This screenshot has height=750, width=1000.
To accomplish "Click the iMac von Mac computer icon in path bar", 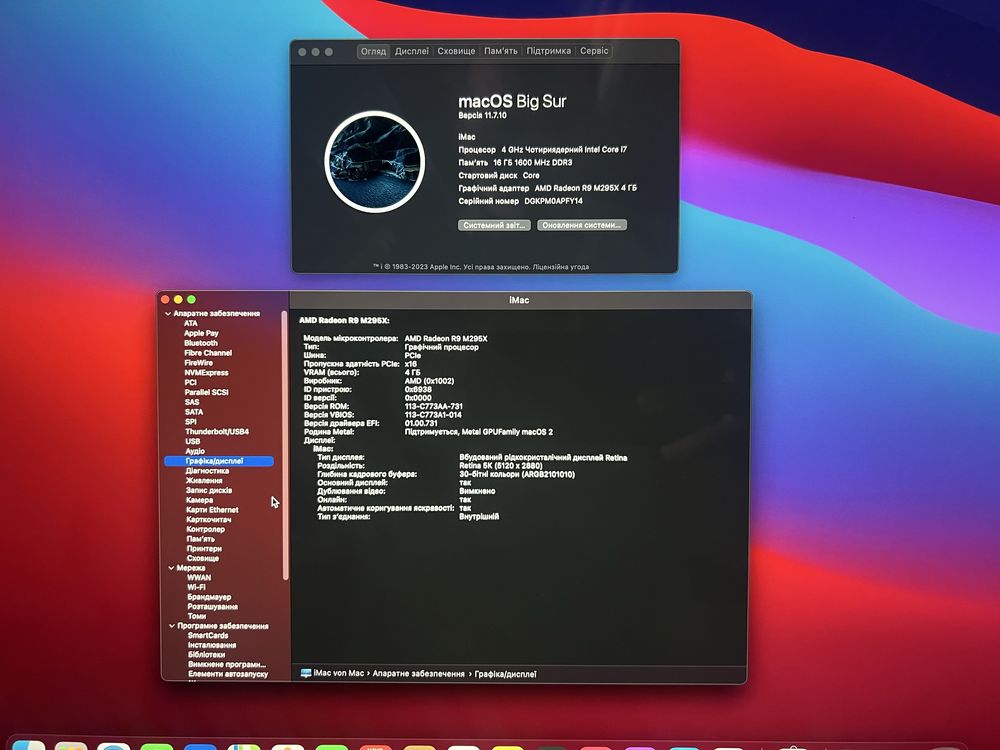I will tap(306, 673).
